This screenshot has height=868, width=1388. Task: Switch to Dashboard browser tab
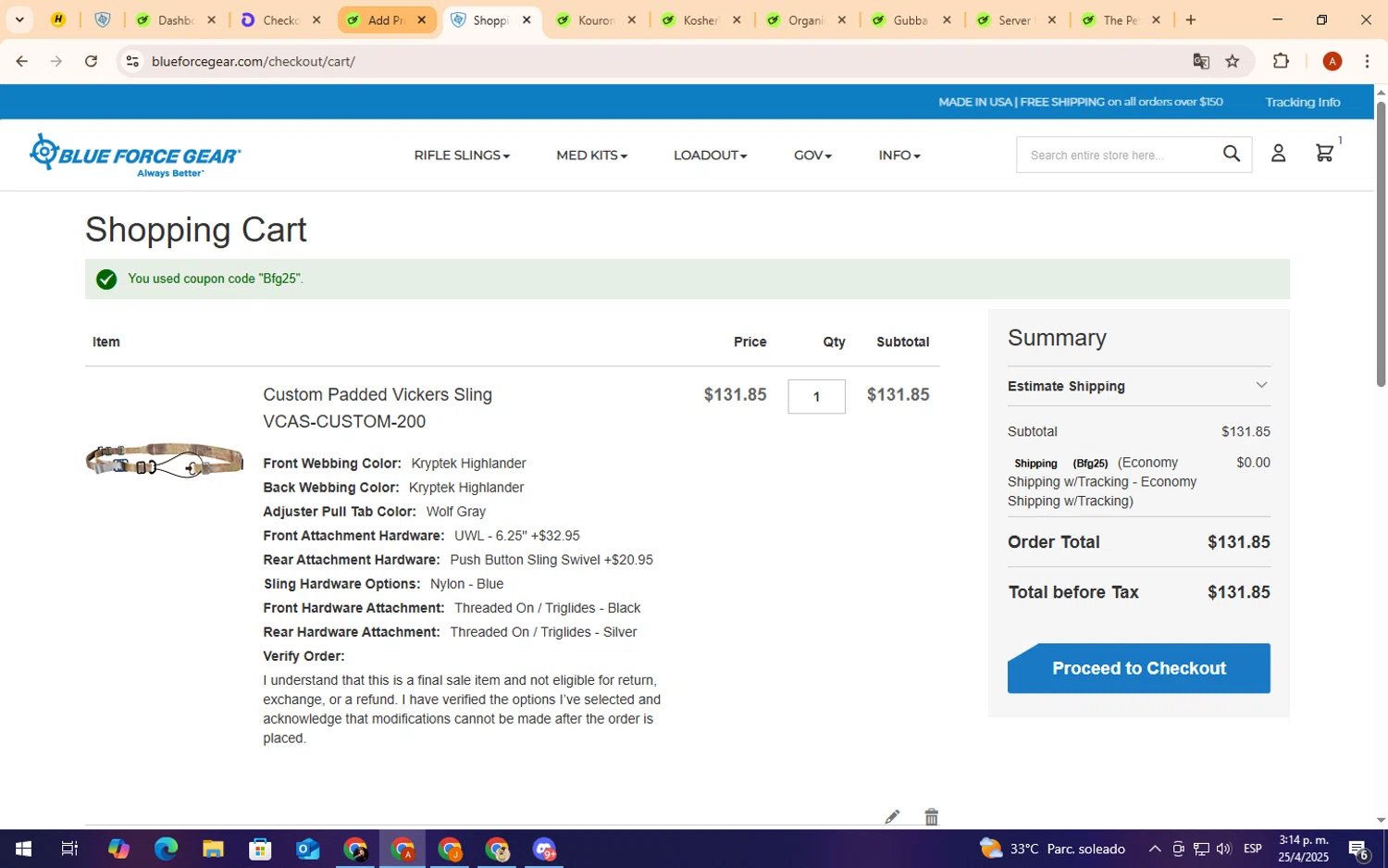coord(176,19)
